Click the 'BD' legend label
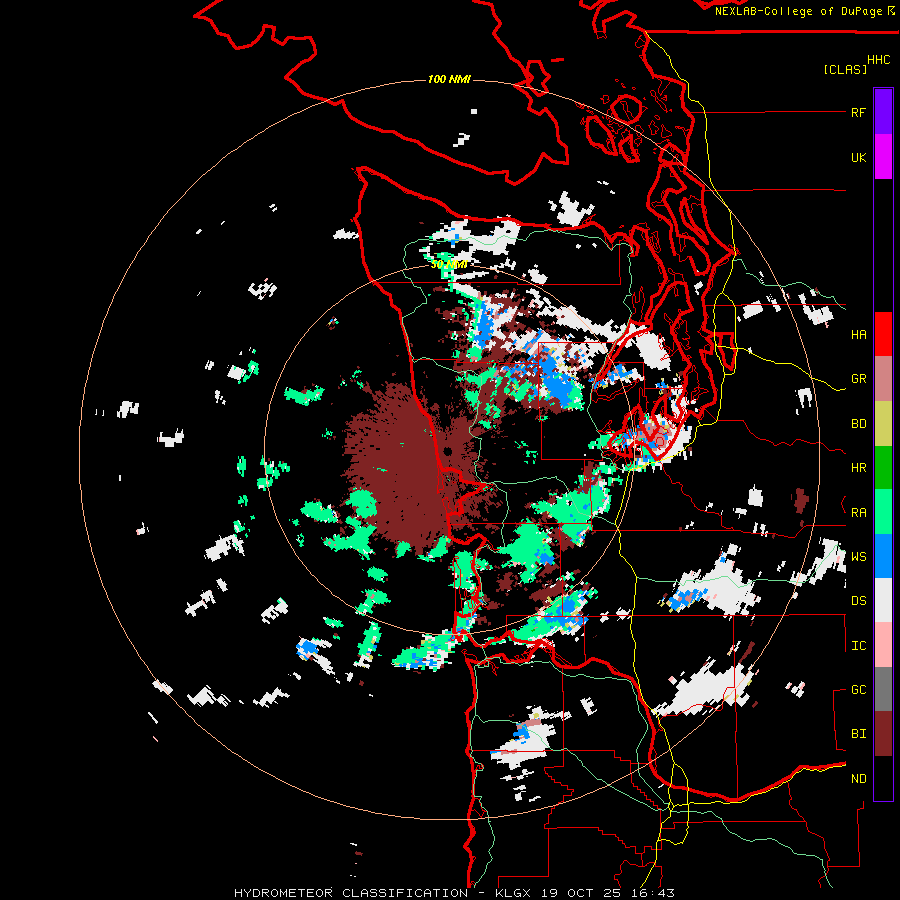Screen dimensions: 900x900 pos(858,424)
